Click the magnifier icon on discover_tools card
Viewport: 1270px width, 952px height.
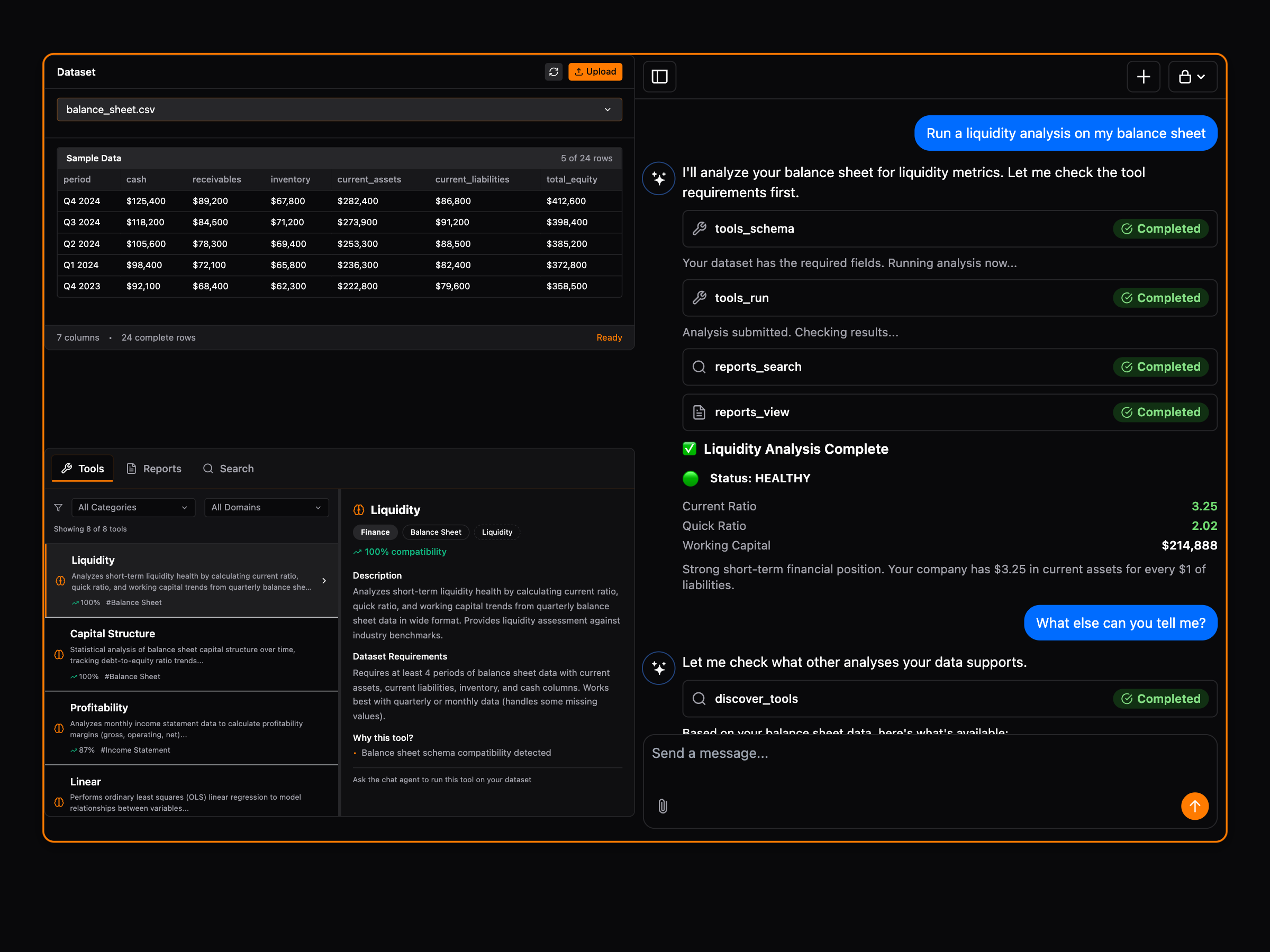tap(698, 698)
